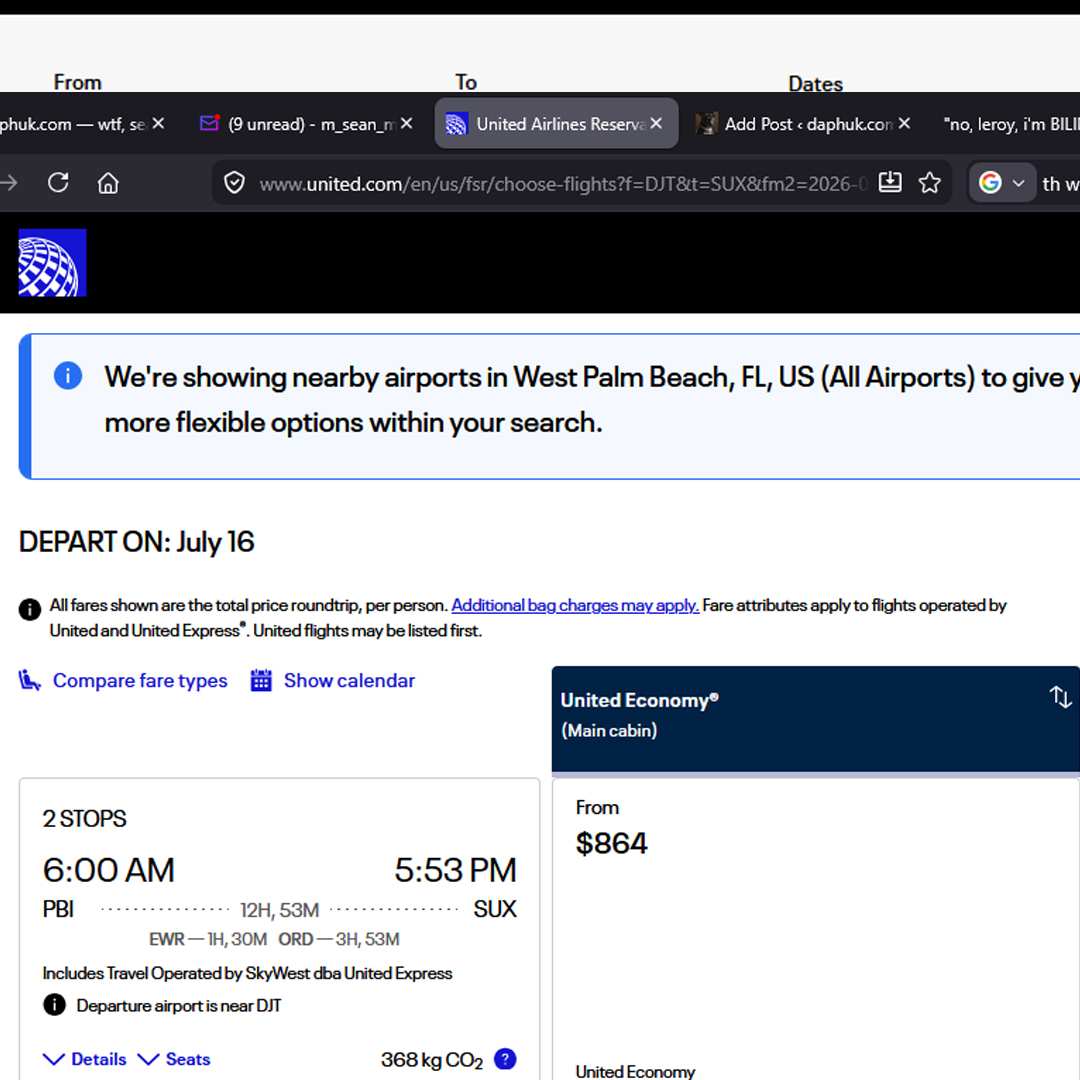Viewport: 1080px width, 1080px height.
Task: Go to the browser home page icon
Action: (108, 183)
